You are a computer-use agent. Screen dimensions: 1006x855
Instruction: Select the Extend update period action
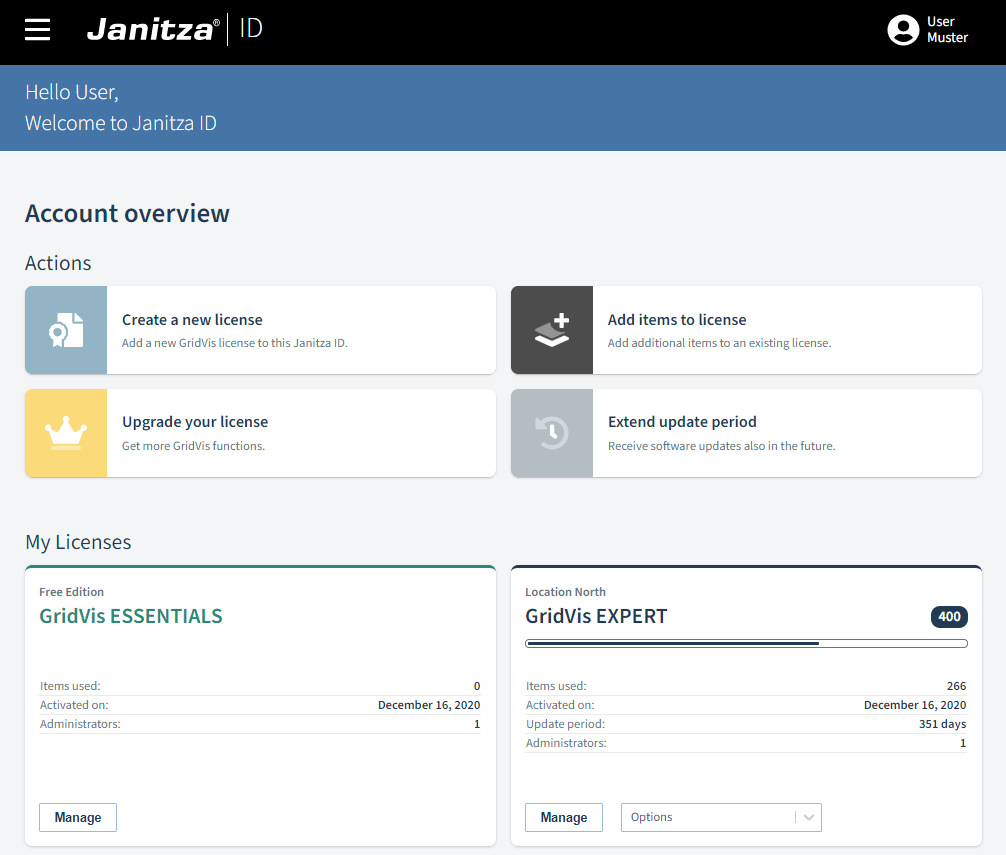click(746, 433)
